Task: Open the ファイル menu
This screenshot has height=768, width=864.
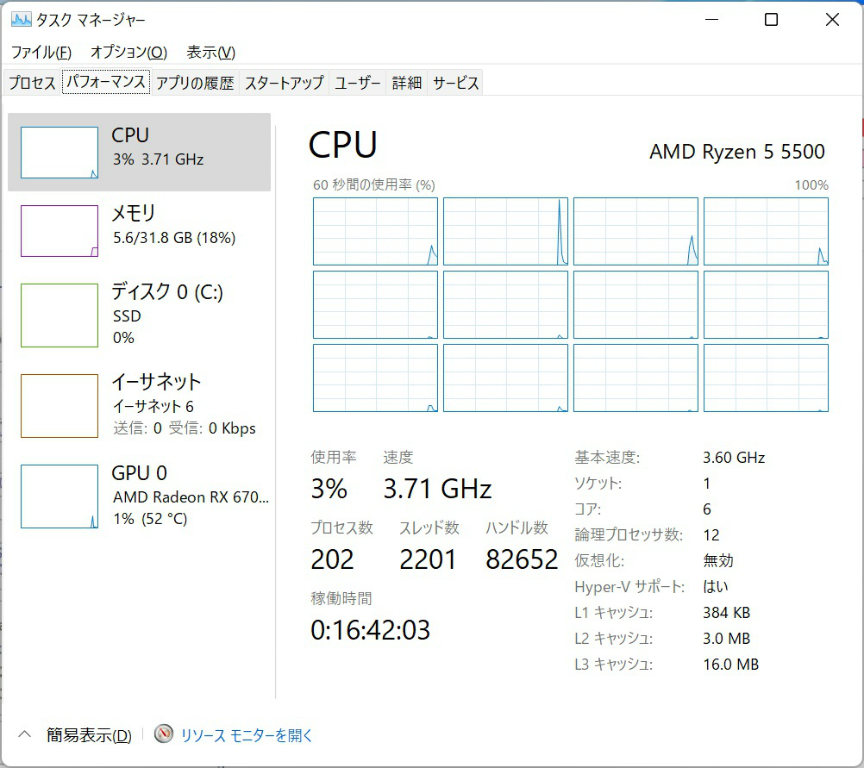Action: pyautogui.click(x=41, y=52)
